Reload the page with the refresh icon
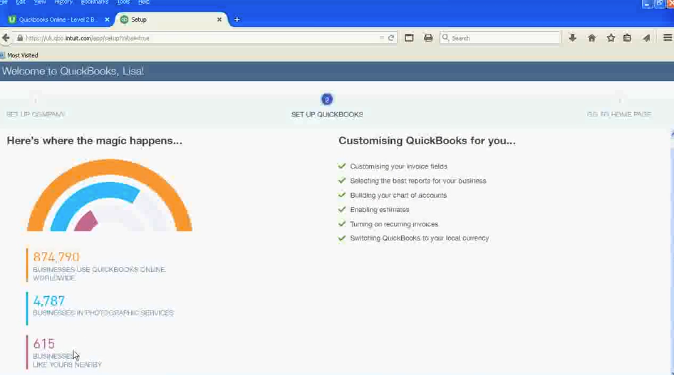This screenshot has width=674, height=375. 391,38
